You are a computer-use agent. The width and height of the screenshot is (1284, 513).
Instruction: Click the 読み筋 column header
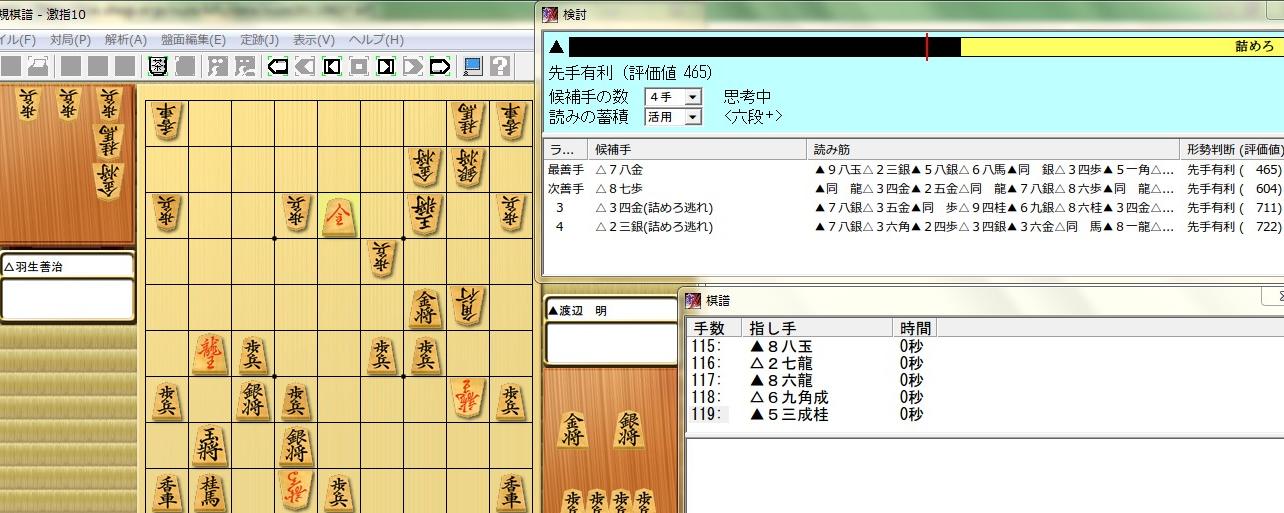point(992,149)
